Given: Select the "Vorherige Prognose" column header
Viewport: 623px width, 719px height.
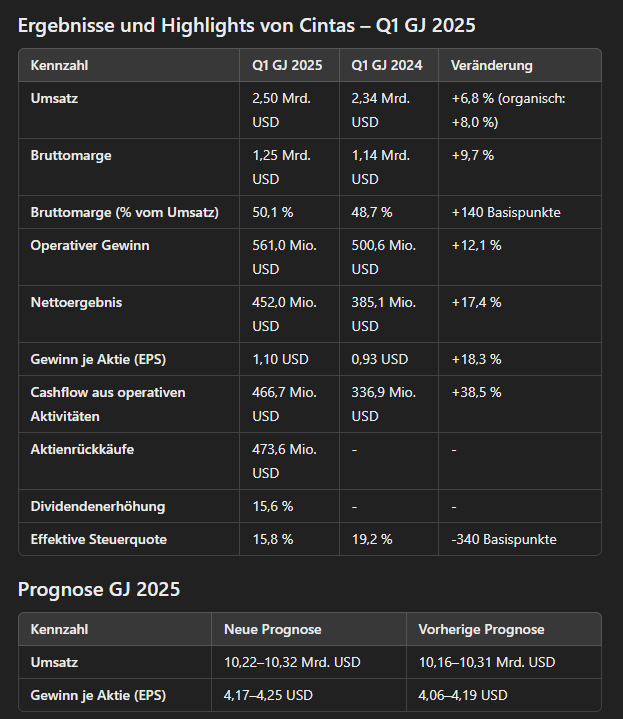Looking at the screenshot, I should pos(482,630).
